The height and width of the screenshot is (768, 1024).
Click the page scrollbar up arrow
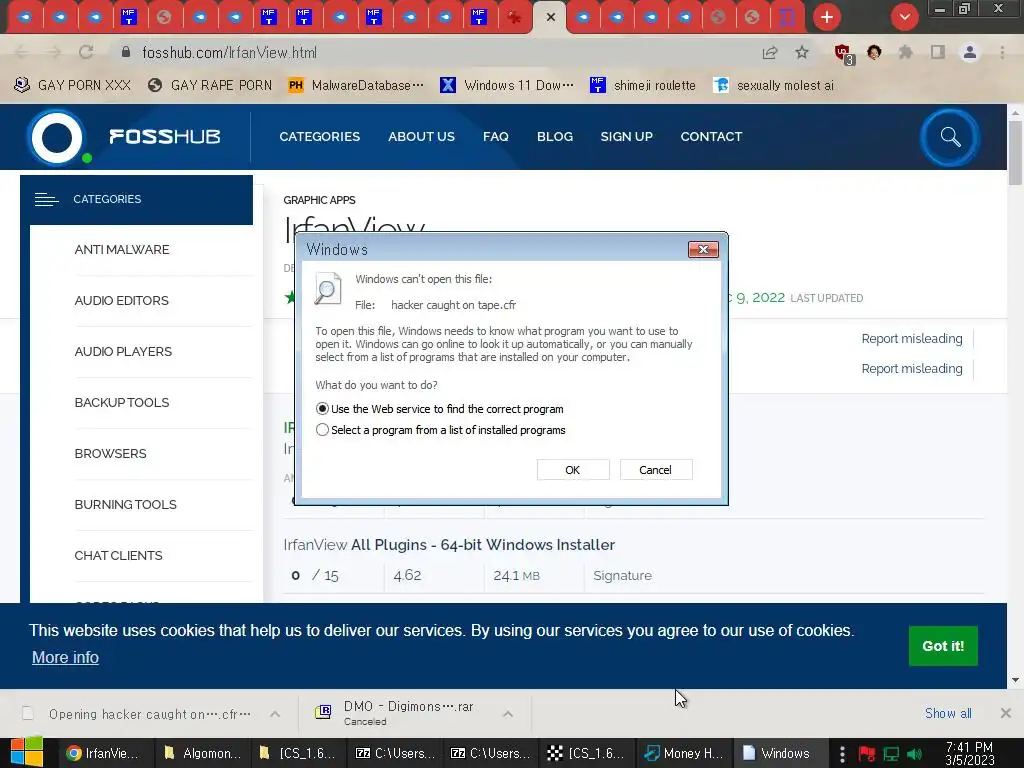1015,113
